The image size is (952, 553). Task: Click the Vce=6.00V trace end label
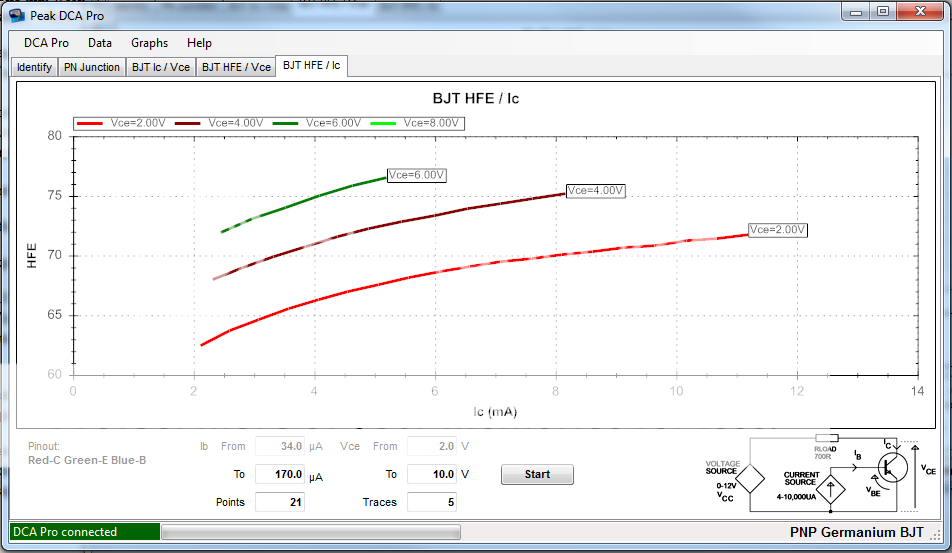416,175
